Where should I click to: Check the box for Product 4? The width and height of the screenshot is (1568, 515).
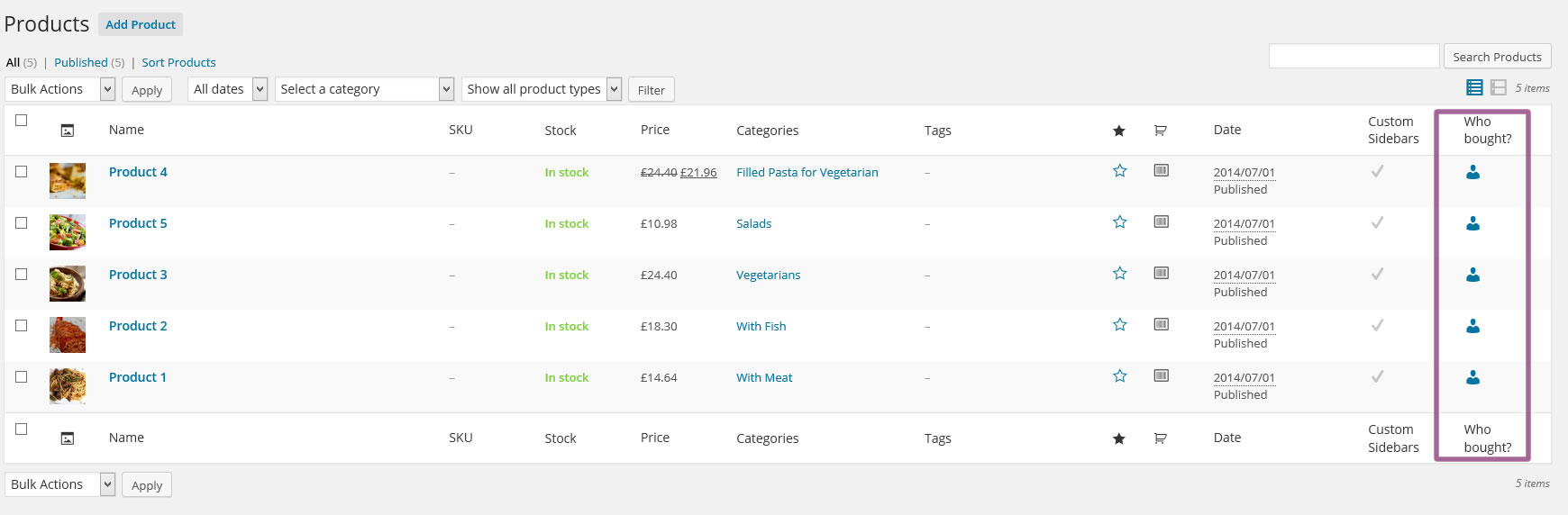click(22, 171)
